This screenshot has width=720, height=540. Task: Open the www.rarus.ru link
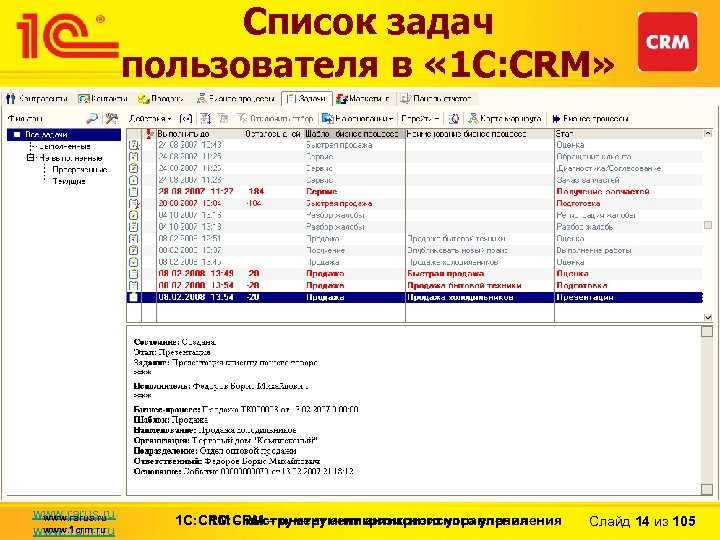(x=73, y=516)
